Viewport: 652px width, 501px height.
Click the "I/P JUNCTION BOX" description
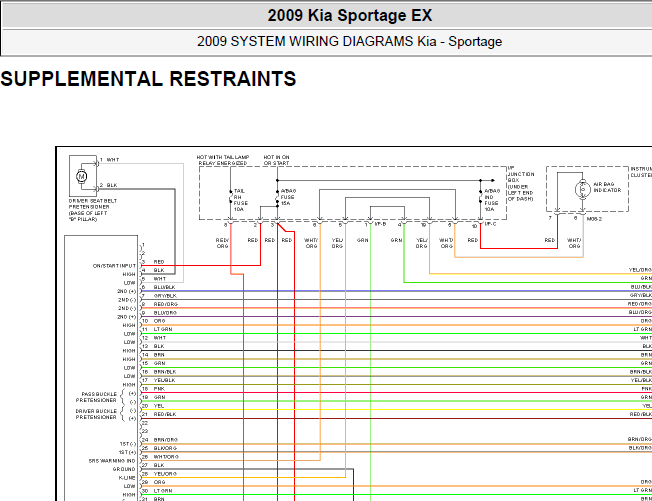[x=520, y=183]
